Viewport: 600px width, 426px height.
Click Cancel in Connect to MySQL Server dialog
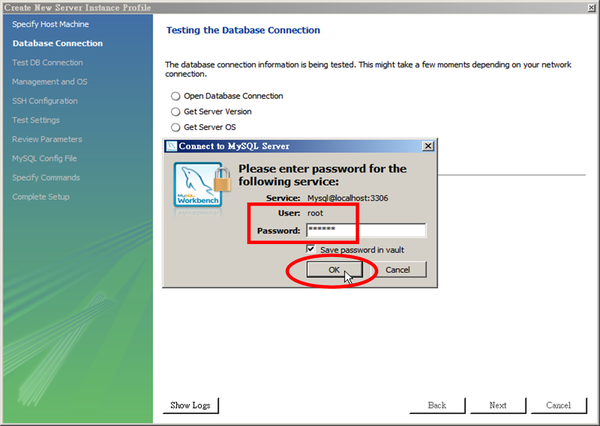tap(398, 269)
